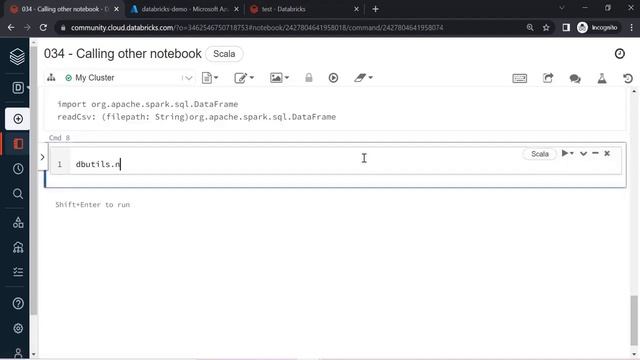Open the Compute clusters icon in sidebar
This screenshot has width=640, height=360.
[x=18, y=247]
